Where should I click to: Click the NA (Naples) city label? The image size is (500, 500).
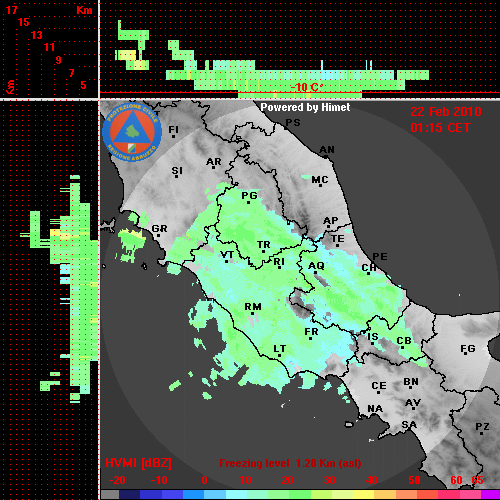[x=375, y=409]
